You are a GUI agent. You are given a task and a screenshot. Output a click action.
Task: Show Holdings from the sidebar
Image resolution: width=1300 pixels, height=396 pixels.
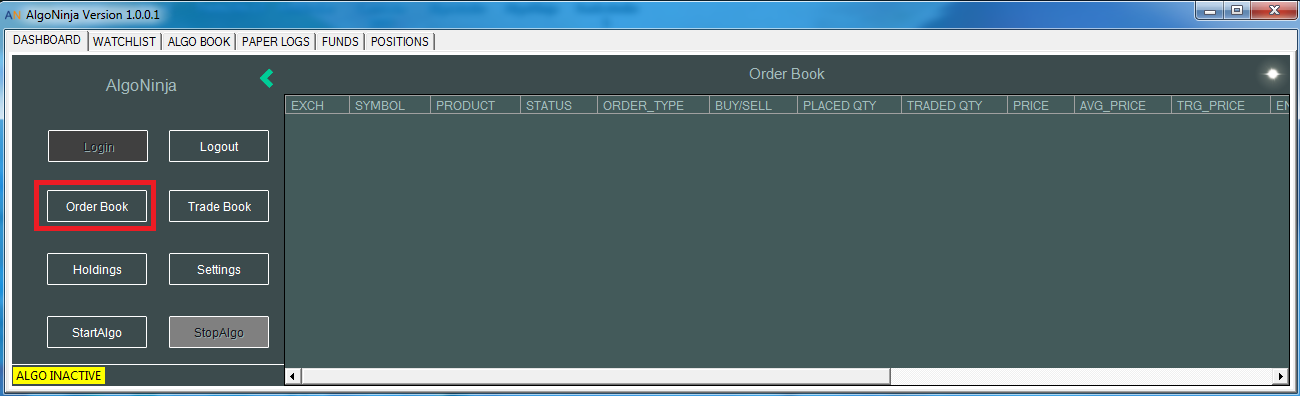tap(97, 270)
